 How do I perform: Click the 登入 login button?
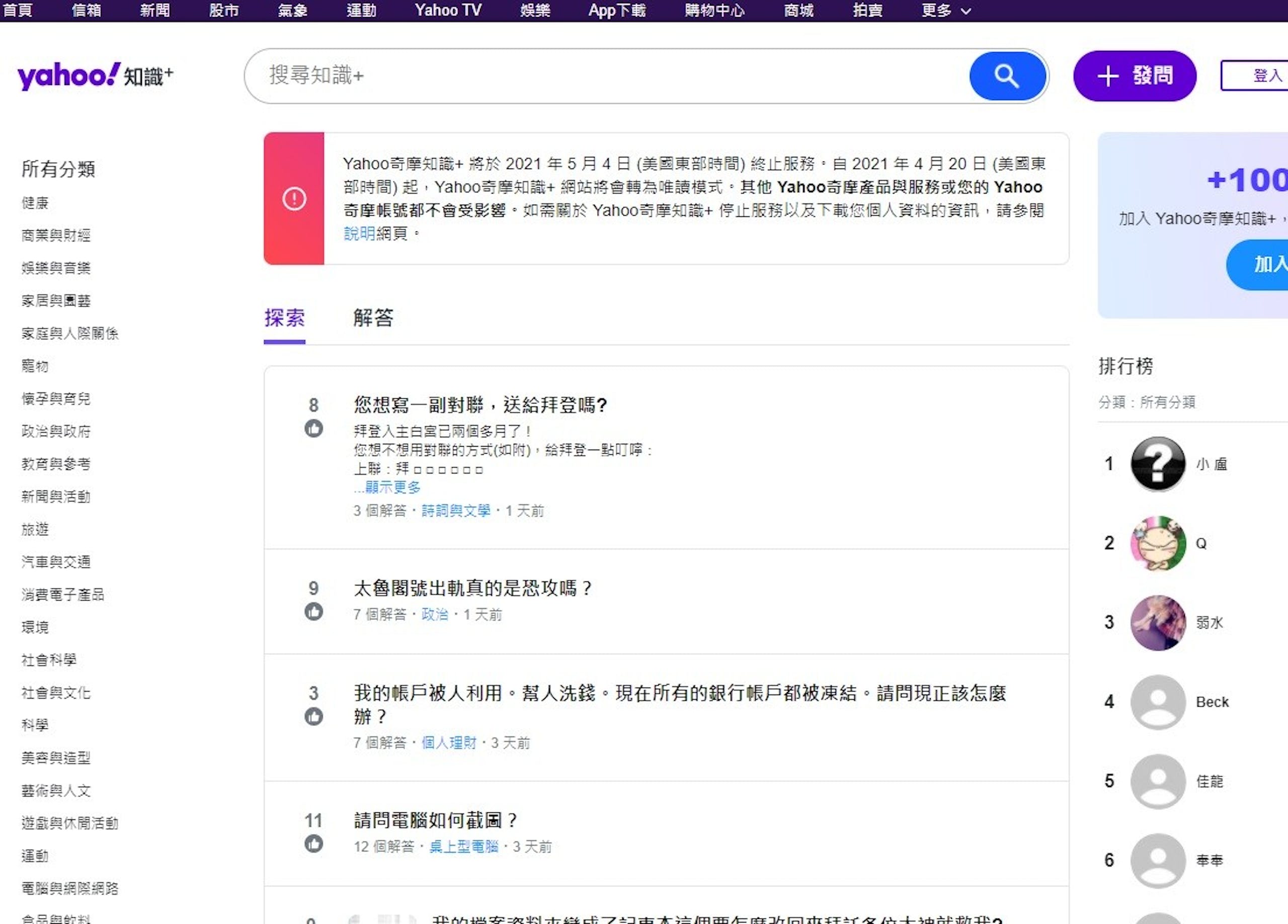[1255, 75]
